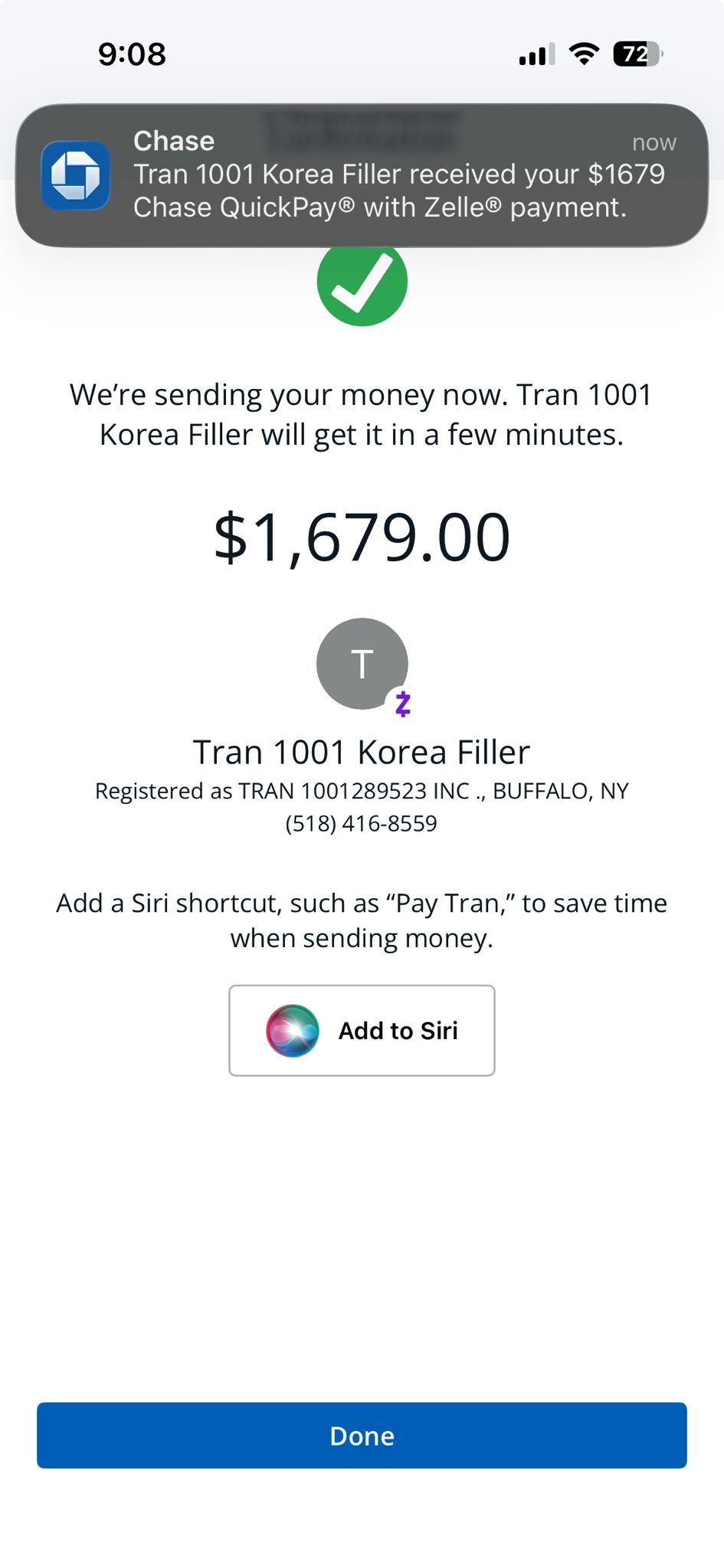
Task: Tap the "We're sending your money now" message
Action: point(361,414)
